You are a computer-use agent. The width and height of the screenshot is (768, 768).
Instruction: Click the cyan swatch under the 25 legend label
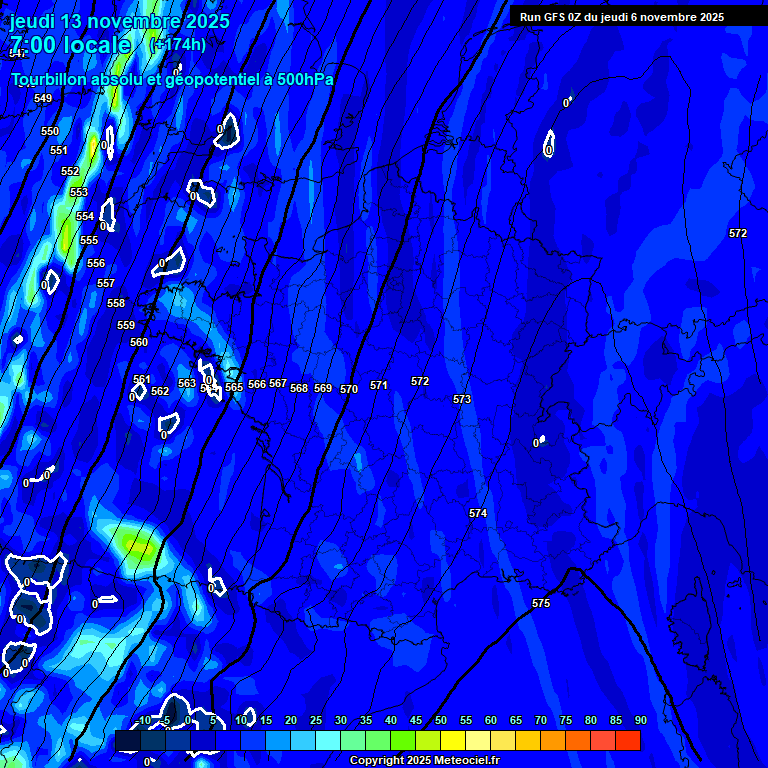click(328, 741)
